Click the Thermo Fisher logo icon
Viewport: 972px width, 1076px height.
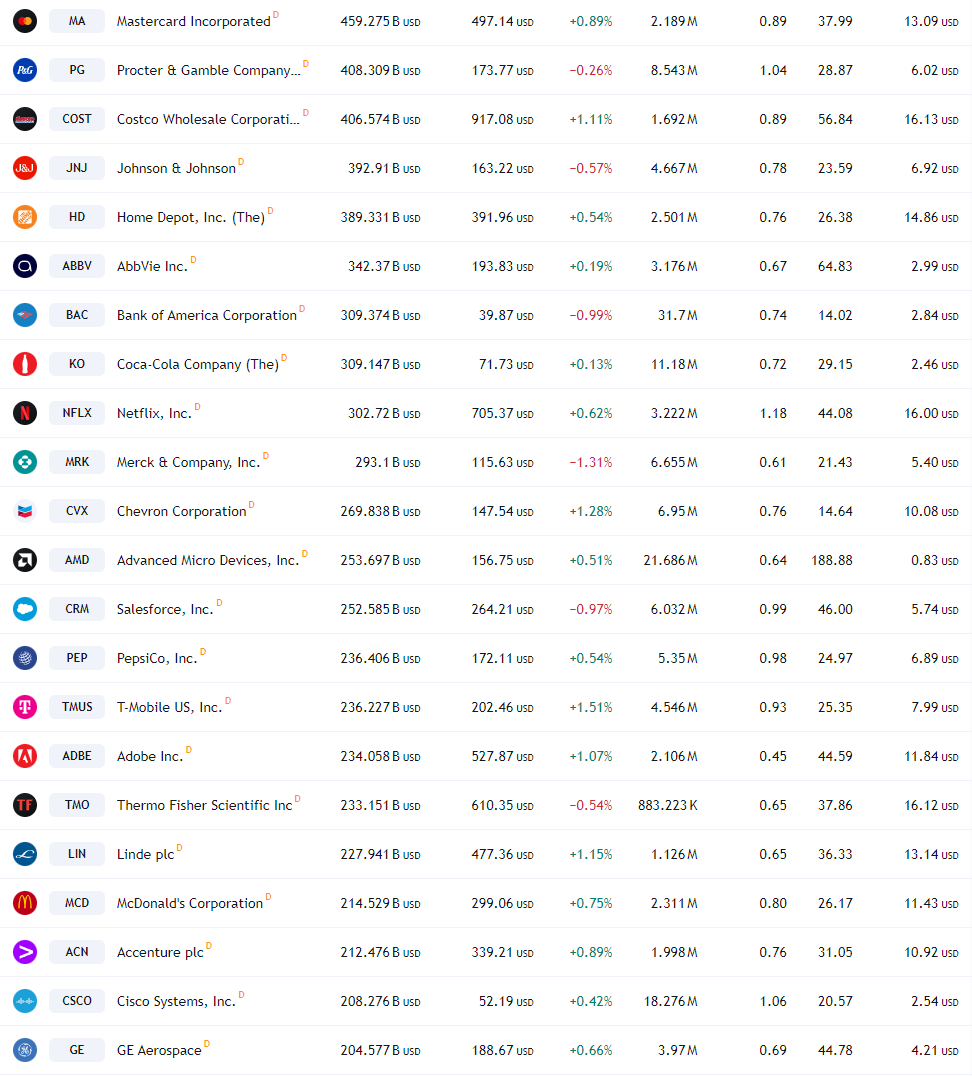point(25,806)
